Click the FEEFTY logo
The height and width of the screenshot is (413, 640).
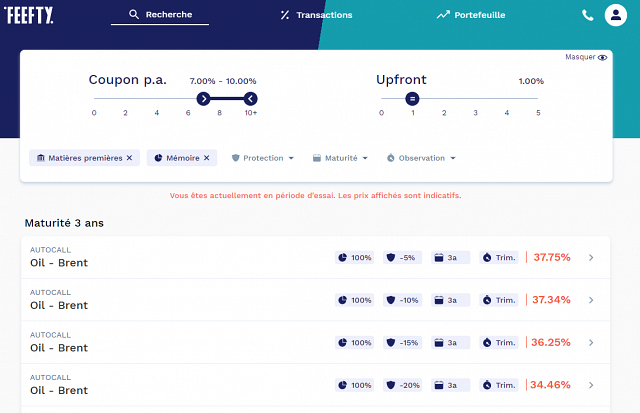tap(28, 15)
